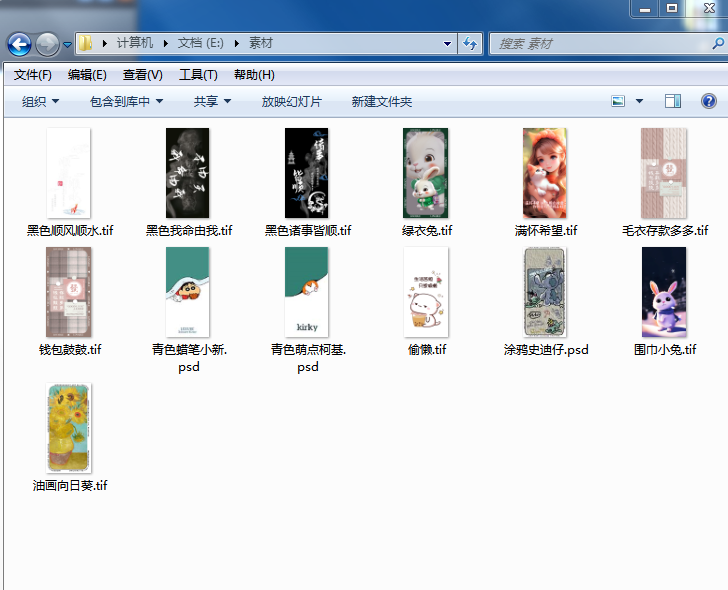Select the 油画向日葵.tif thumbnail
This screenshot has width=728, height=590.
click(69, 428)
